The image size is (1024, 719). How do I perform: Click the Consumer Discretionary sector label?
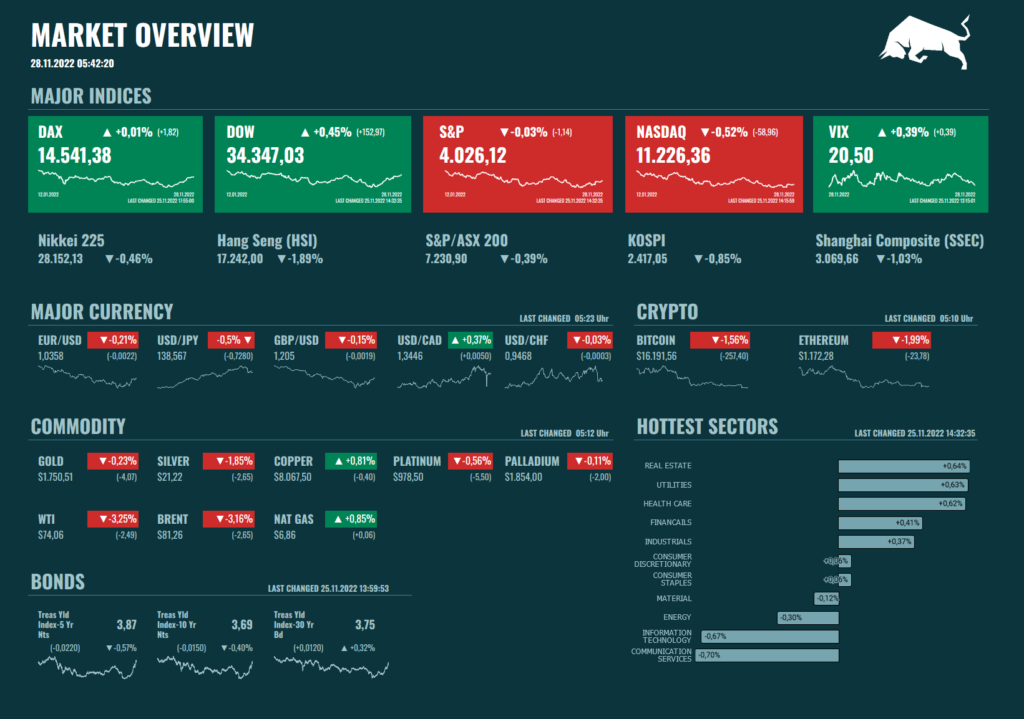click(663, 560)
